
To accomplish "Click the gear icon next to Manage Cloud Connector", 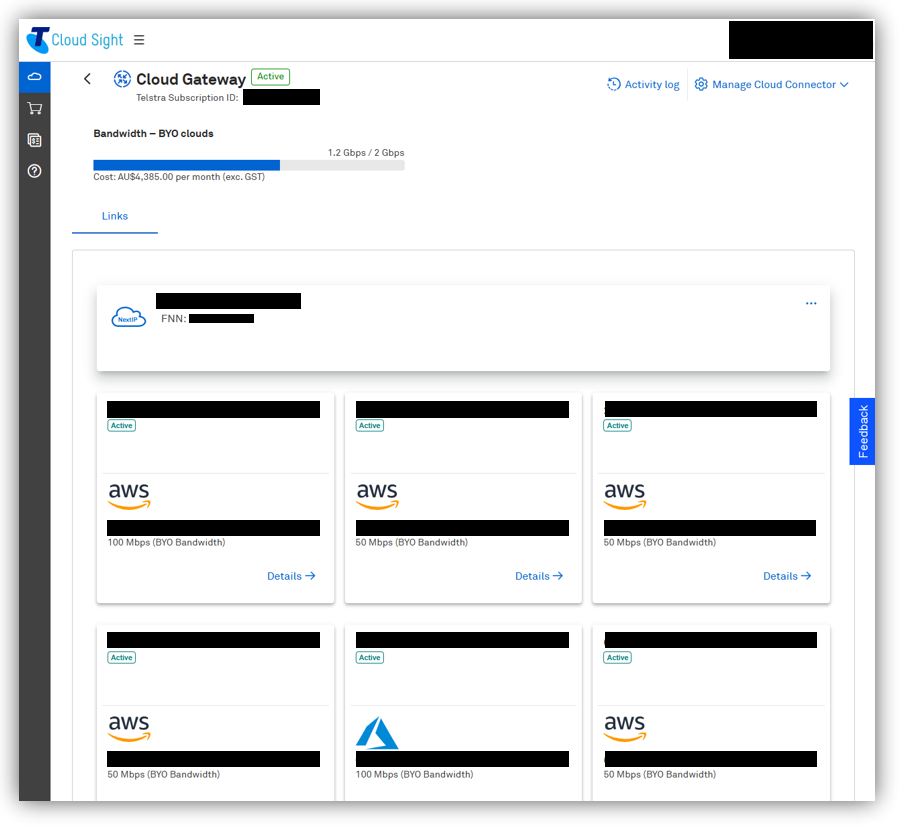I will pyautogui.click(x=701, y=85).
